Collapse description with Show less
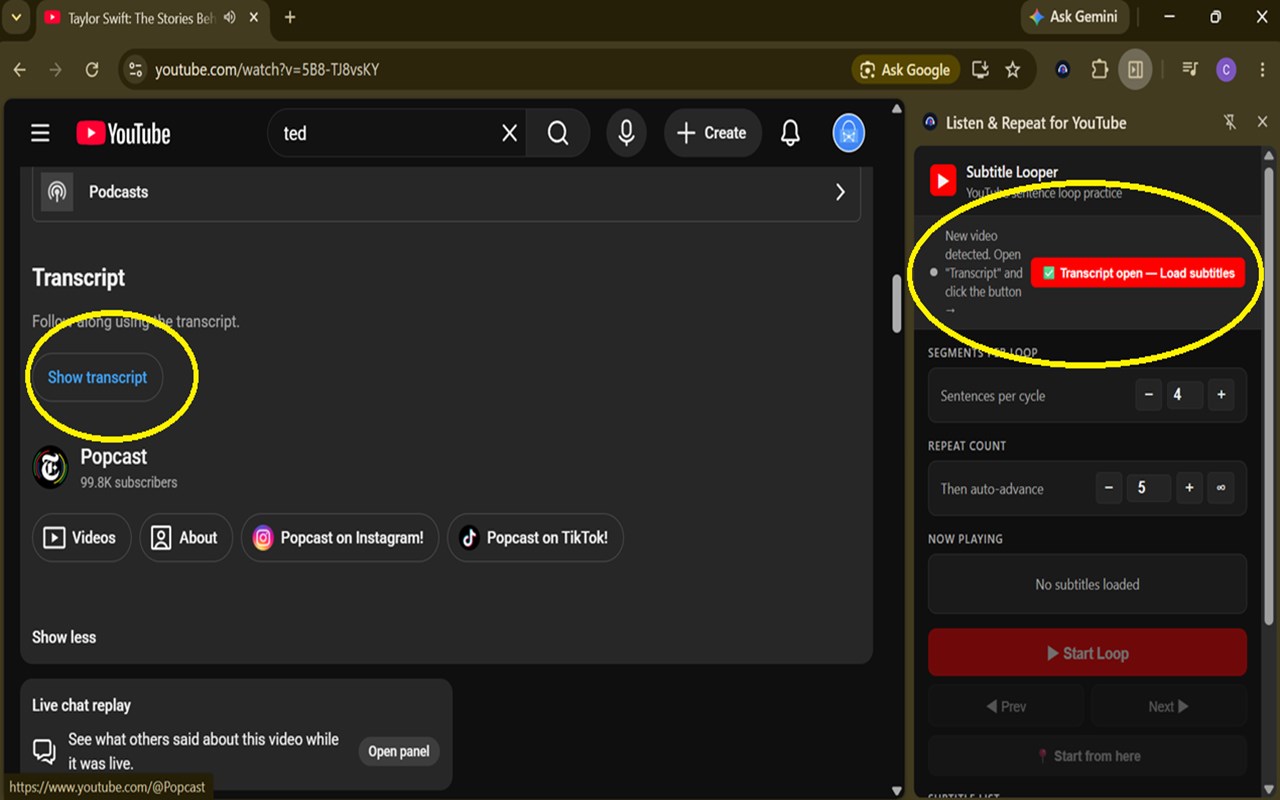Image resolution: width=1280 pixels, height=800 pixels. tap(64, 637)
